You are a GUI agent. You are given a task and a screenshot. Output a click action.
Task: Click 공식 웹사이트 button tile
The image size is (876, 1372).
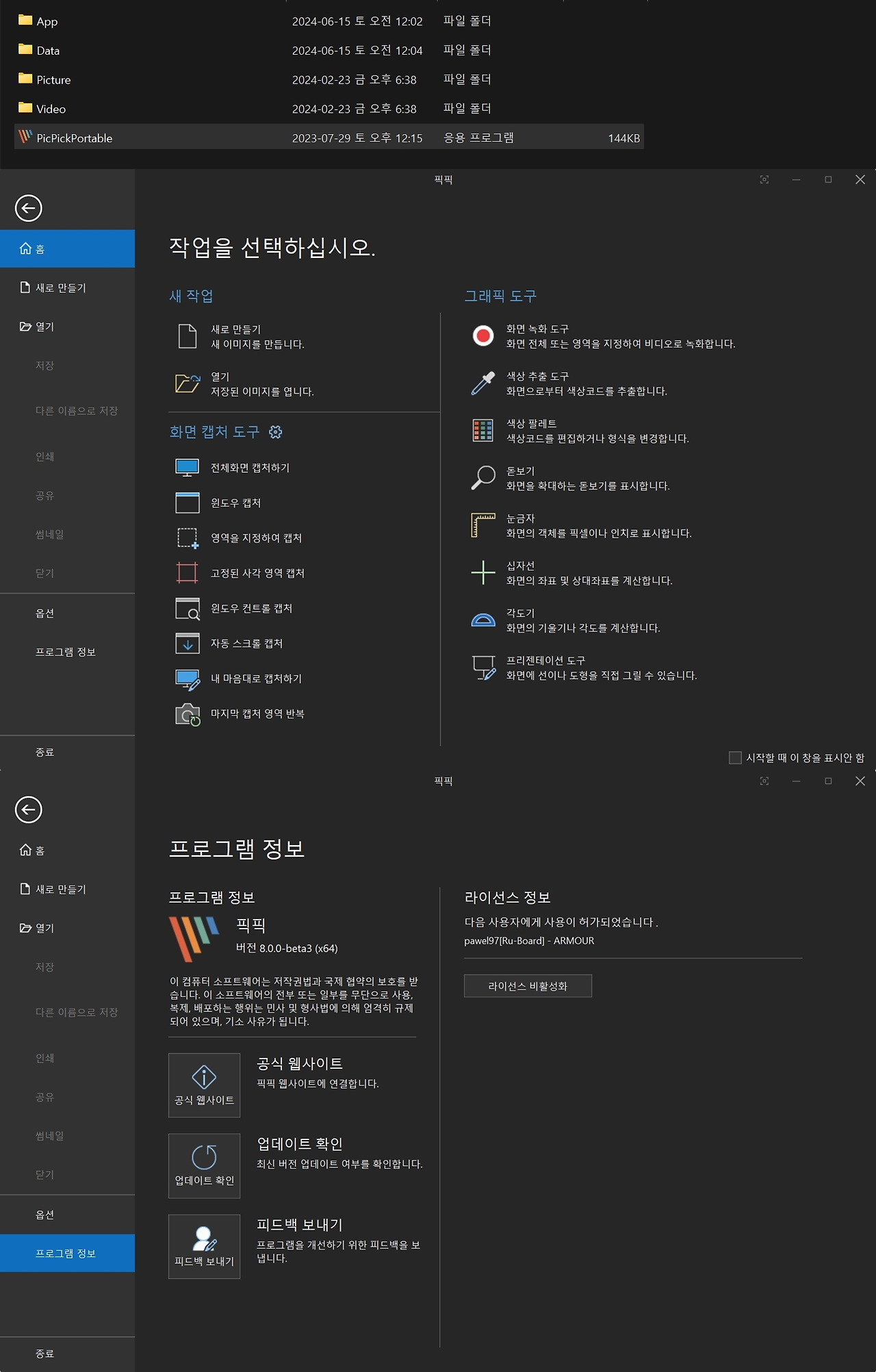[204, 1085]
